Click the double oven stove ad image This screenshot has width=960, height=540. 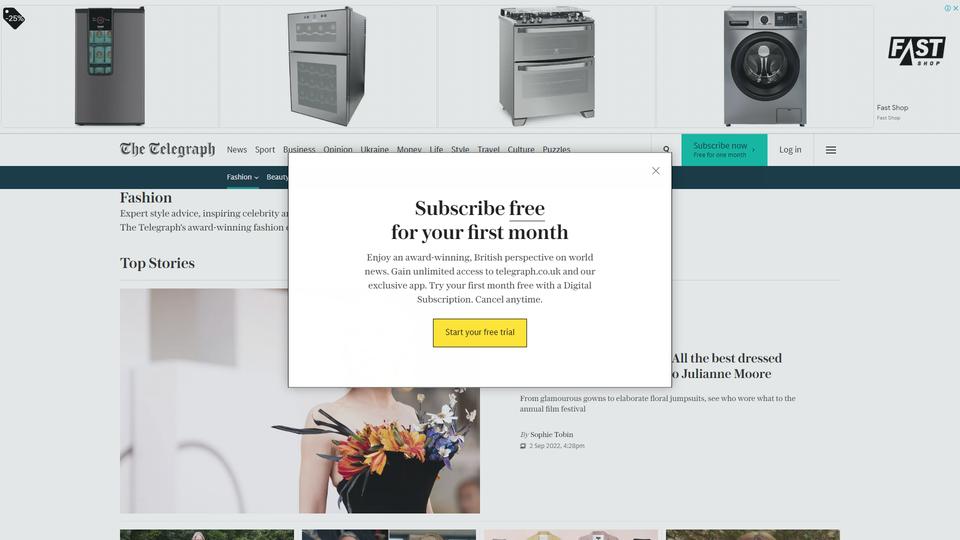pos(546,66)
